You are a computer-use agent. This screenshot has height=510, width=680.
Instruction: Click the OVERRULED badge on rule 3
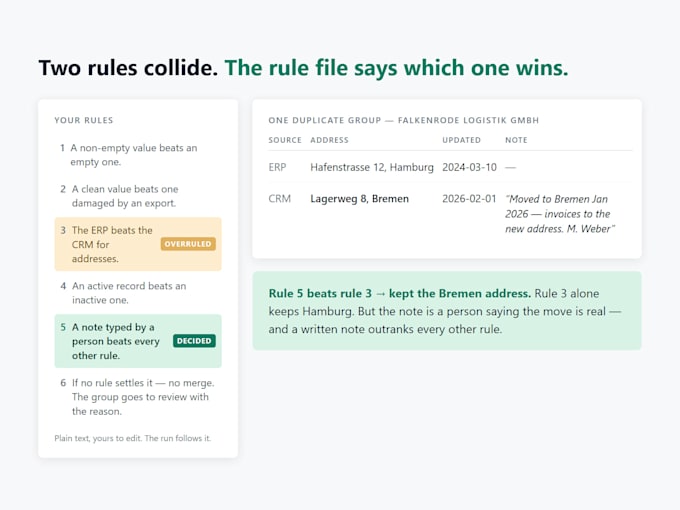[x=188, y=244]
